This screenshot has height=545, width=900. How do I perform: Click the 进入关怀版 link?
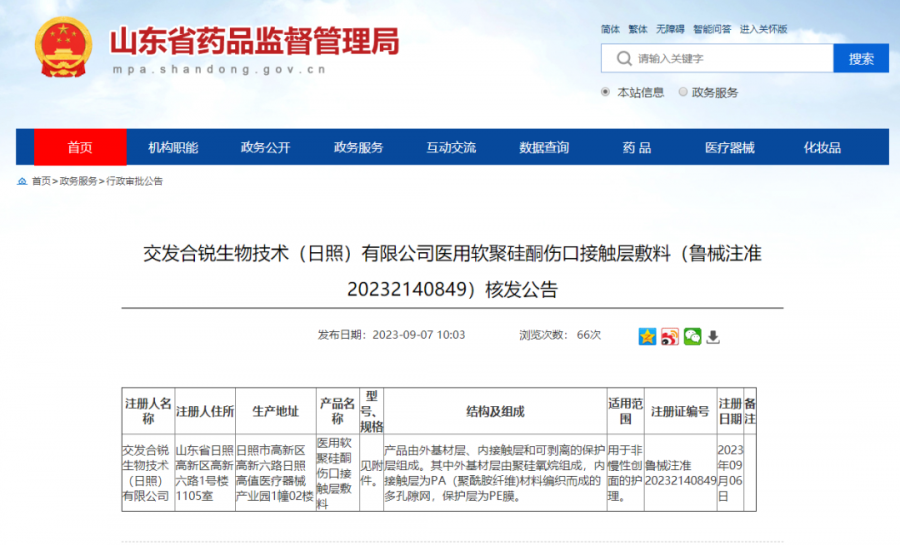click(x=763, y=29)
